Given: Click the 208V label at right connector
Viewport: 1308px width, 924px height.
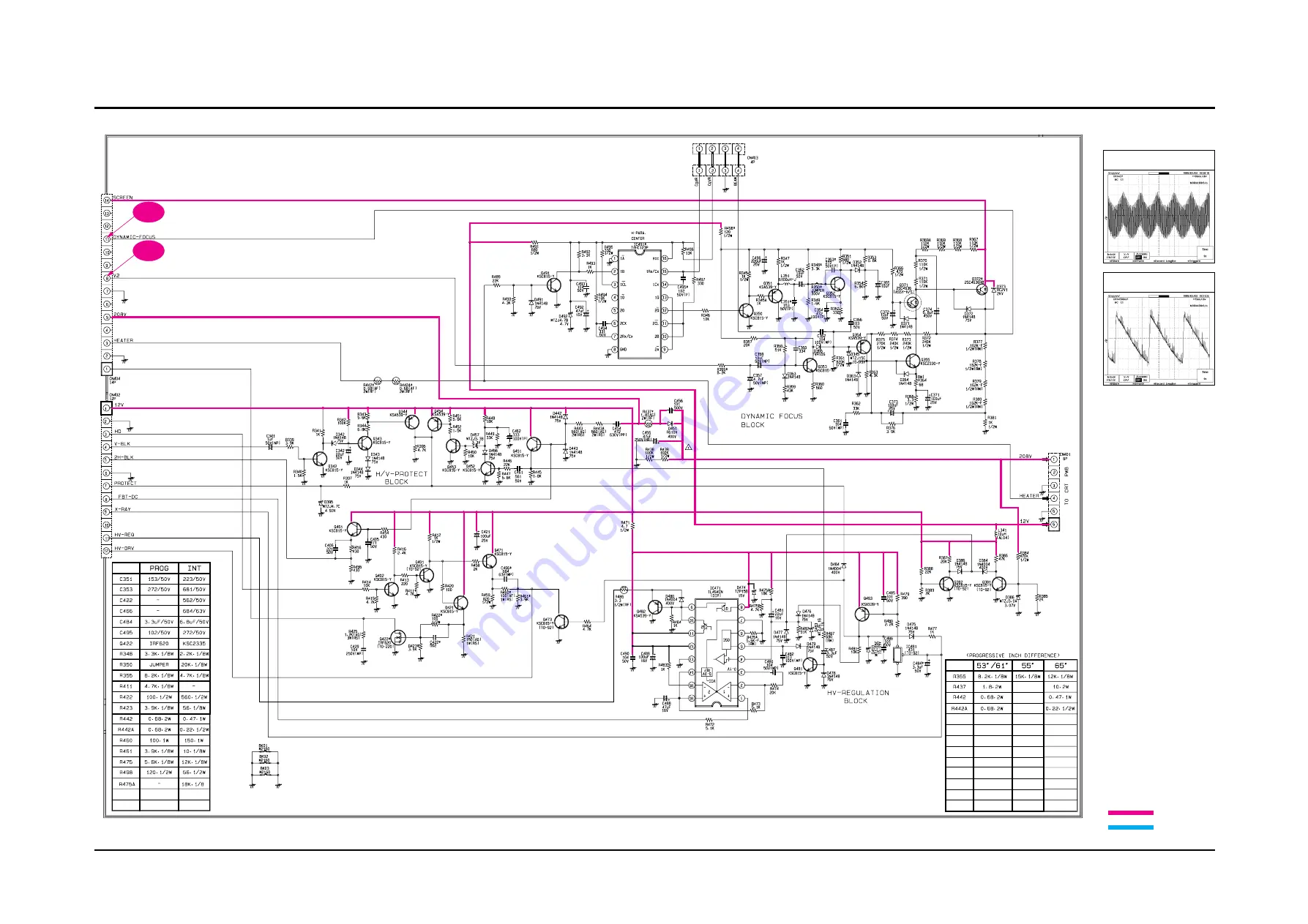Looking at the screenshot, I should point(1025,457).
